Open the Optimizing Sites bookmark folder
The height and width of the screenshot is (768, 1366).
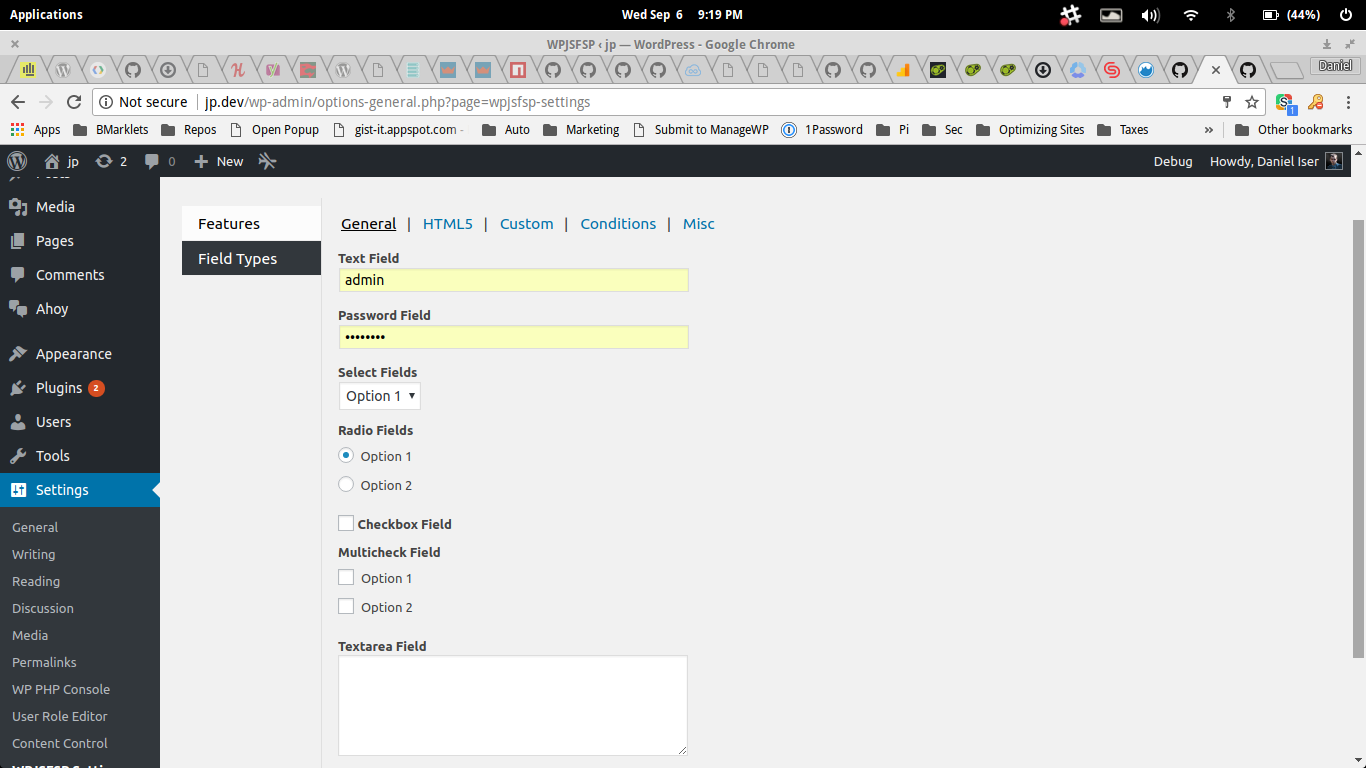1030,130
